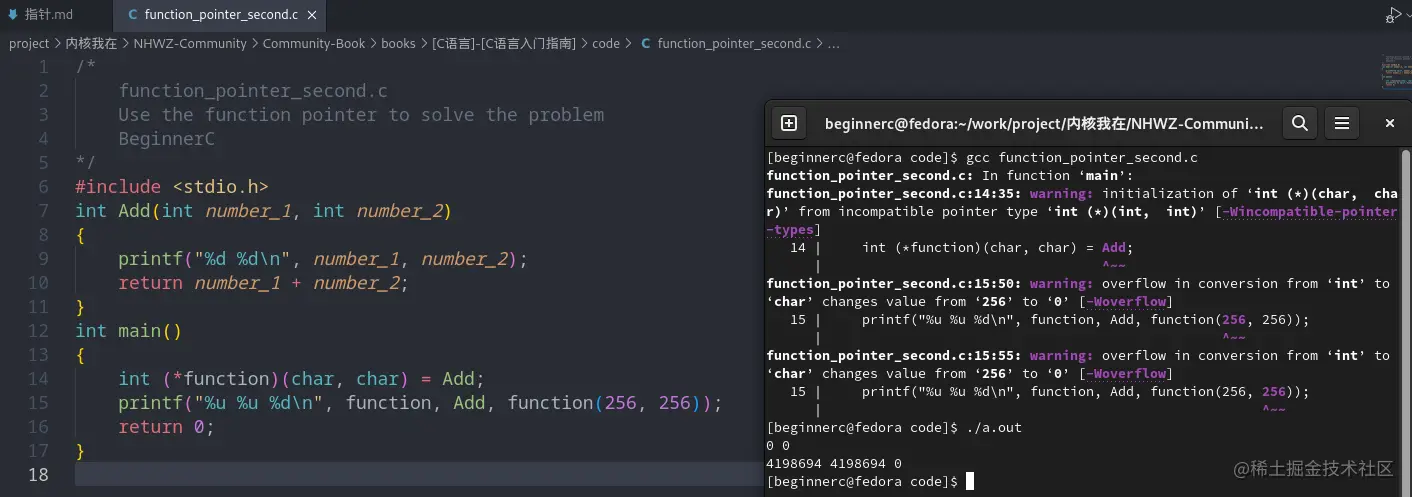1412x497 pixels.
Task: Click the Debug/Run C file icon
Action: 1394,15
